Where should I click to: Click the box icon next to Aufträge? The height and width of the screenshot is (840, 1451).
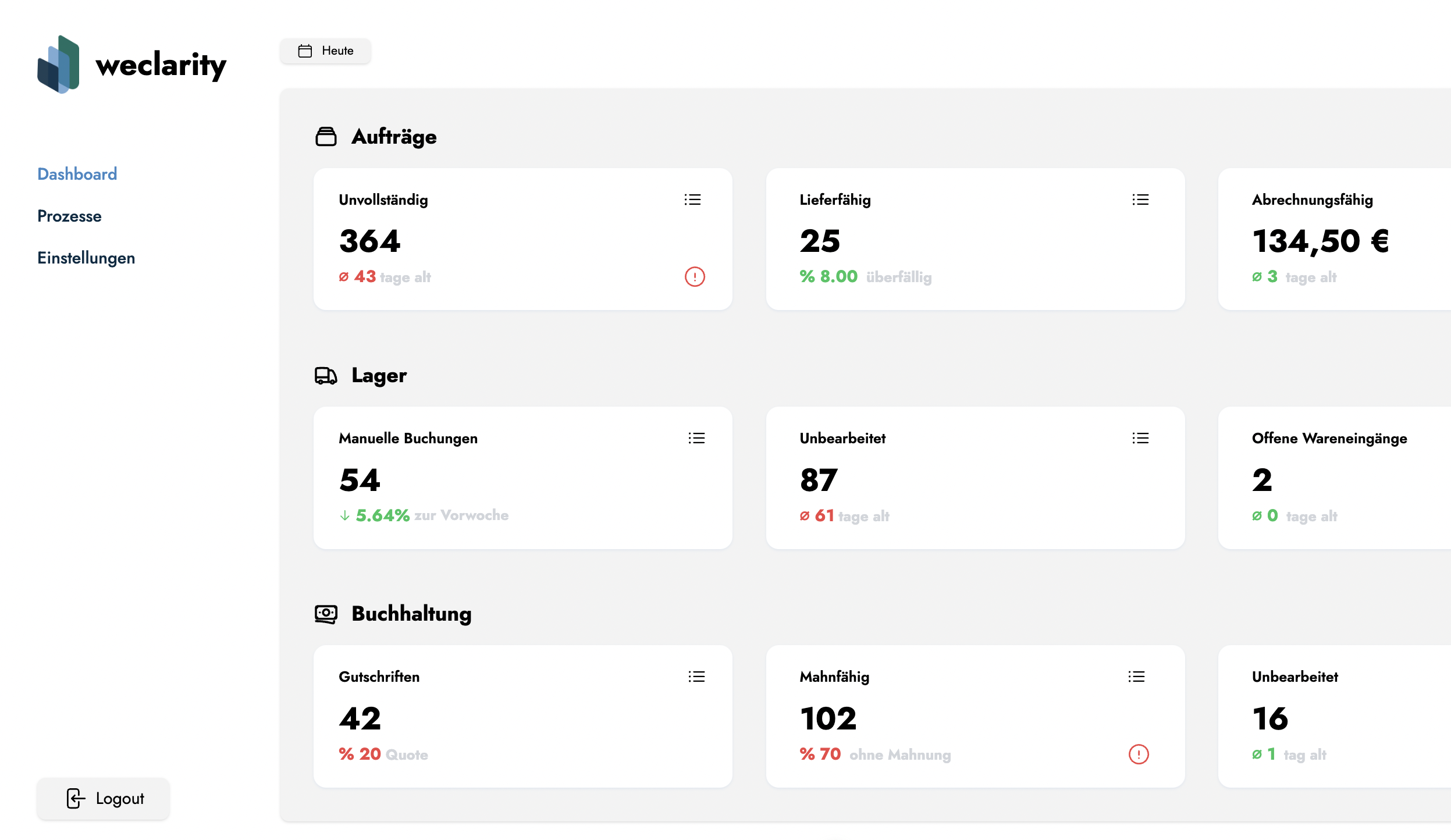coord(326,136)
